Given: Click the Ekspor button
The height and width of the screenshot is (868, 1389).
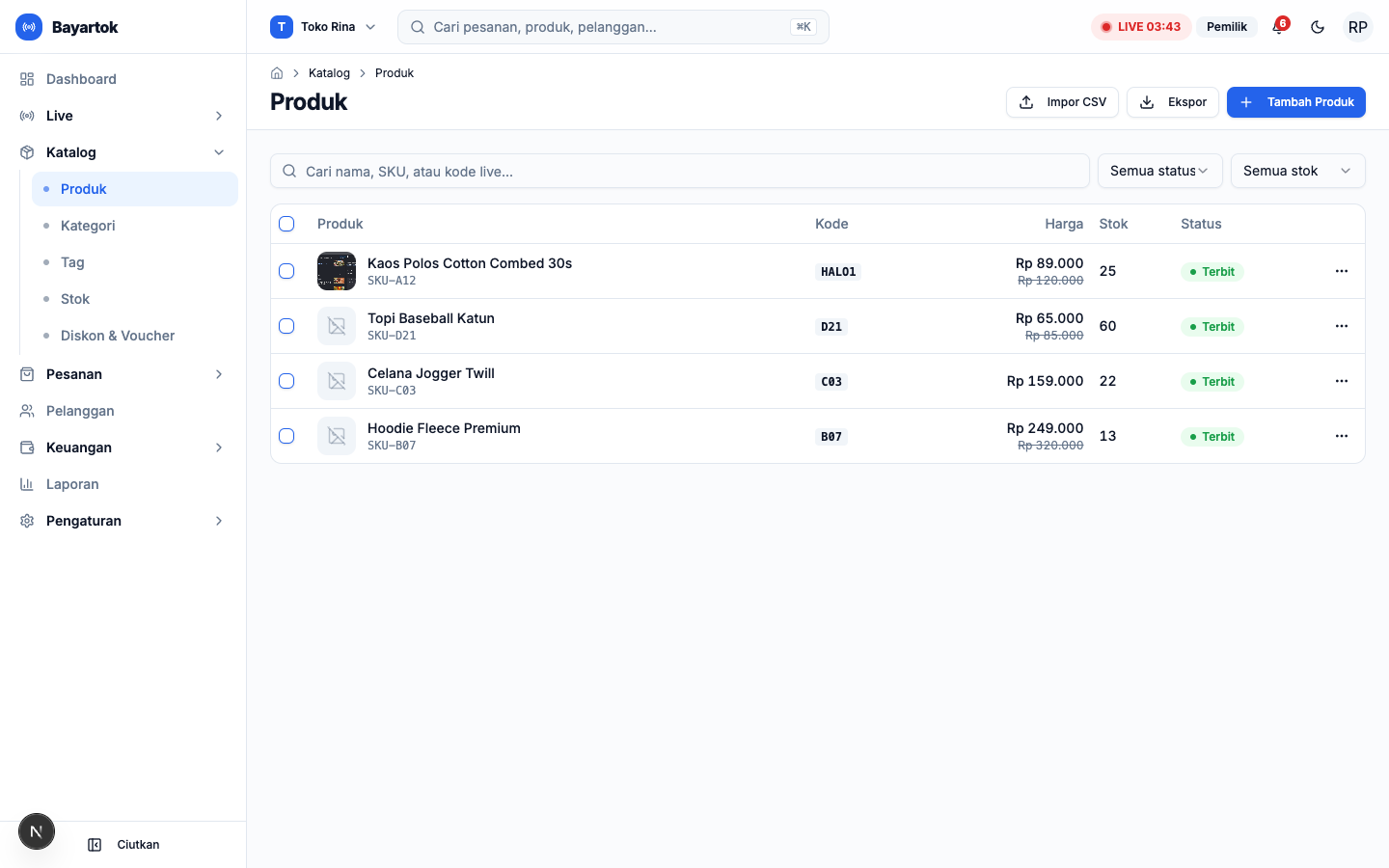Looking at the screenshot, I should (1173, 102).
